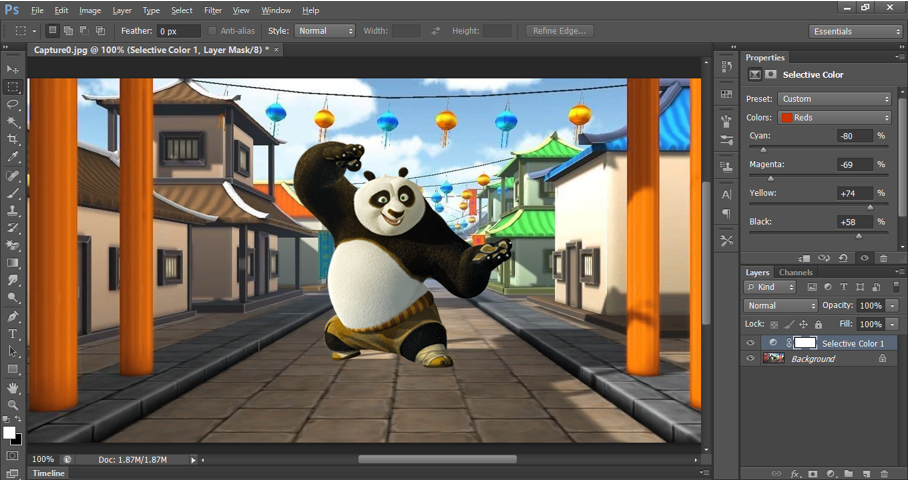Select the Brush tool
Image resolution: width=908 pixels, height=481 pixels.
(x=13, y=193)
